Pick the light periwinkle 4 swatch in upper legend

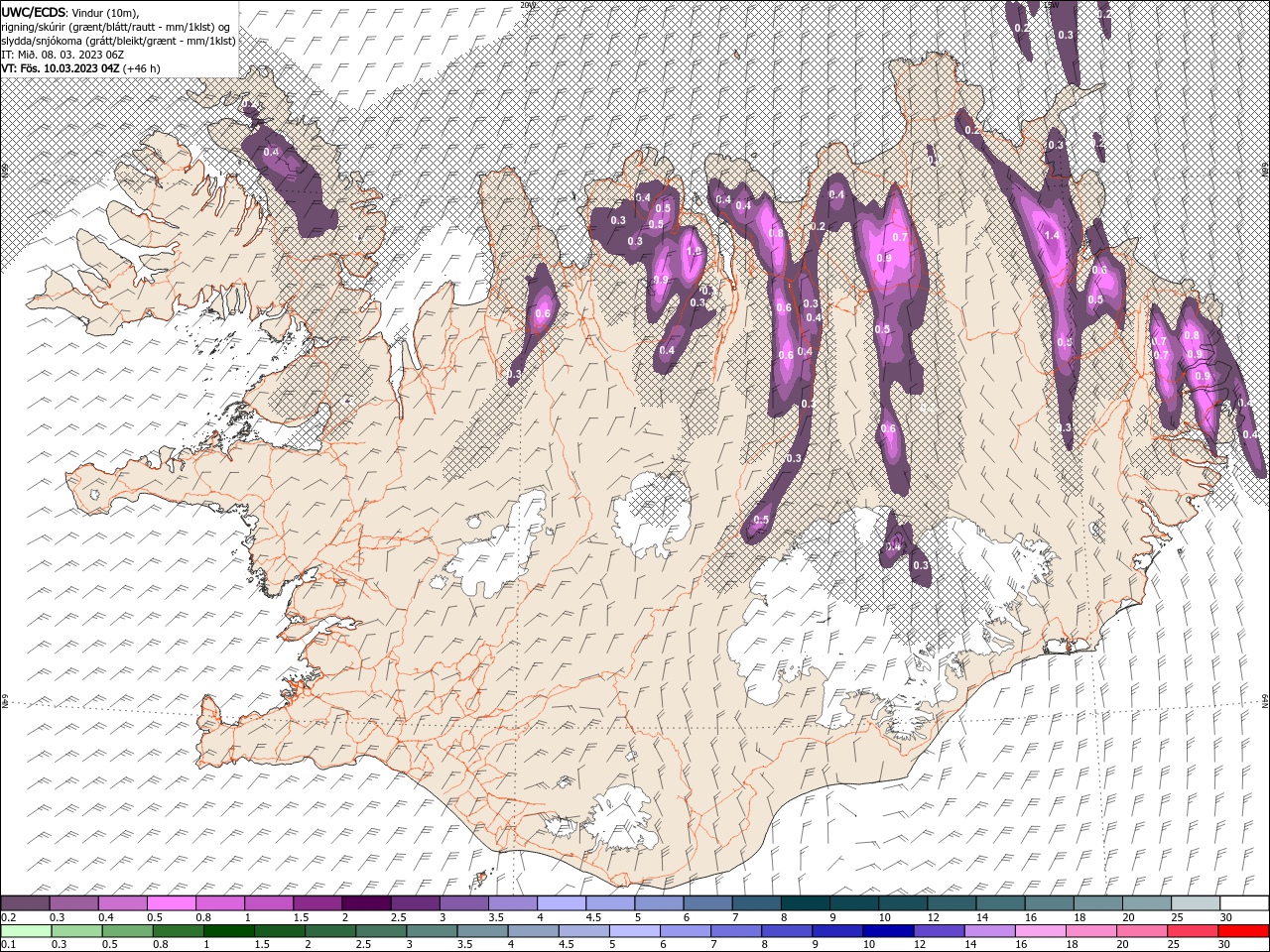(562, 903)
